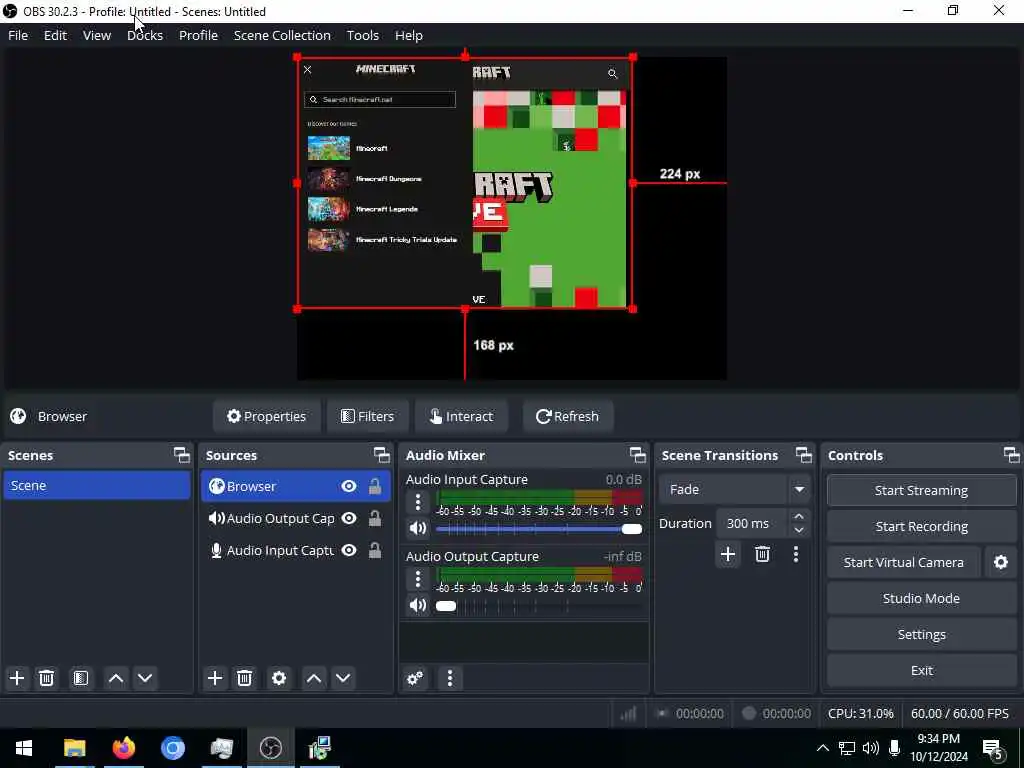Open the Docks menu

[x=145, y=35]
